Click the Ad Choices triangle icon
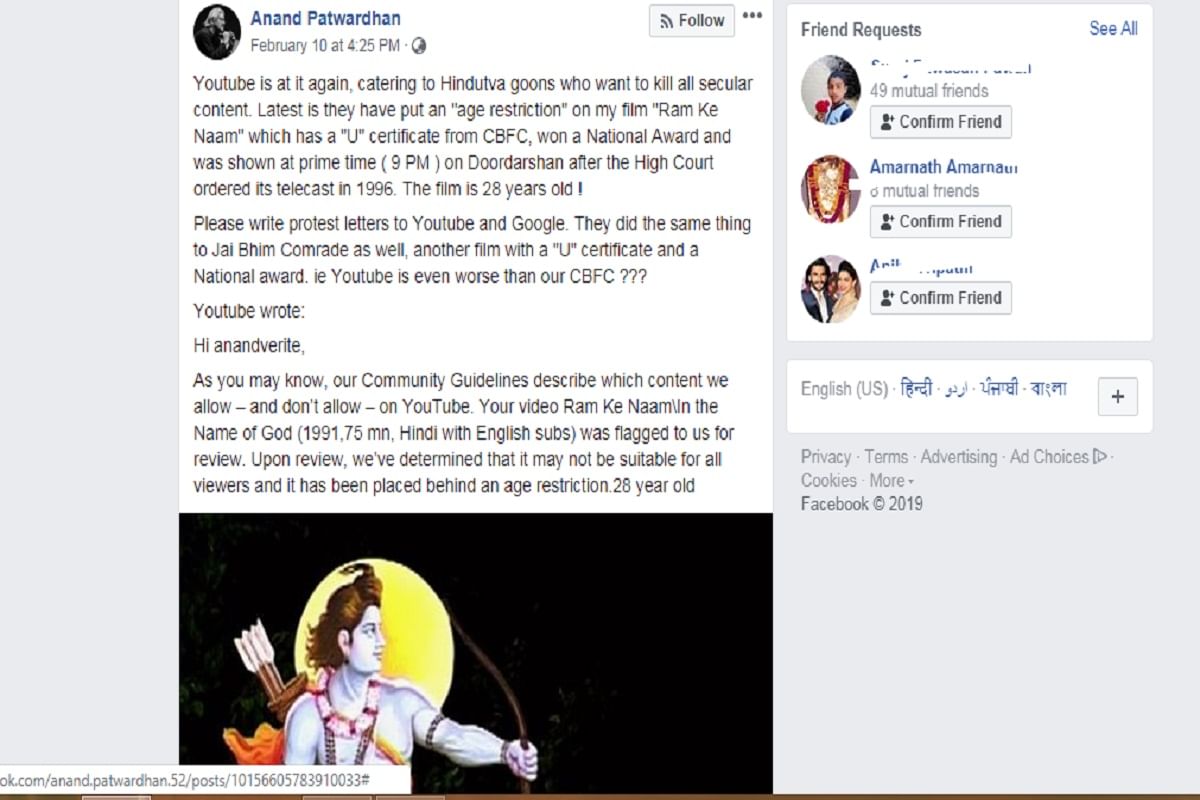This screenshot has height=800, width=1200. coord(1101,457)
